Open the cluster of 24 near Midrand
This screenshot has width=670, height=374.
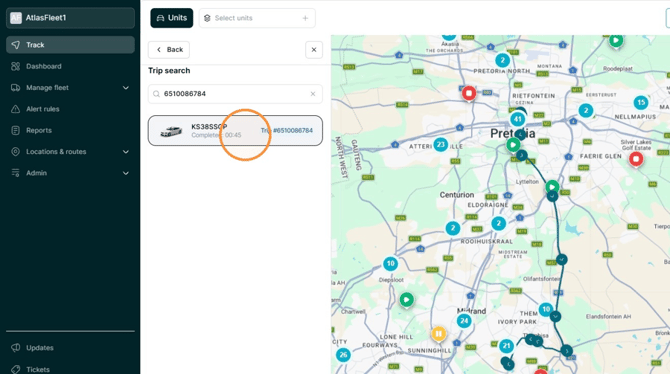pyautogui.click(x=464, y=321)
